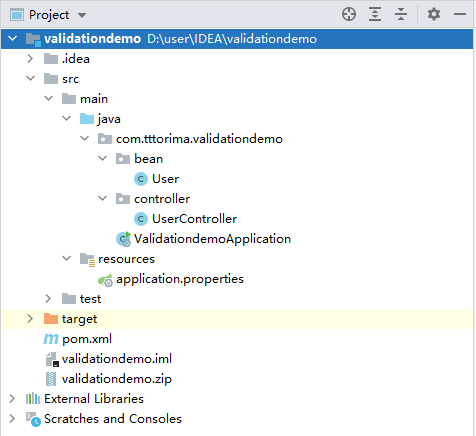The width and height of the screenshot is (476, 436).
Task: Click the ValidationdemoApplication runnable class icon
Action: tap(123, 239)
